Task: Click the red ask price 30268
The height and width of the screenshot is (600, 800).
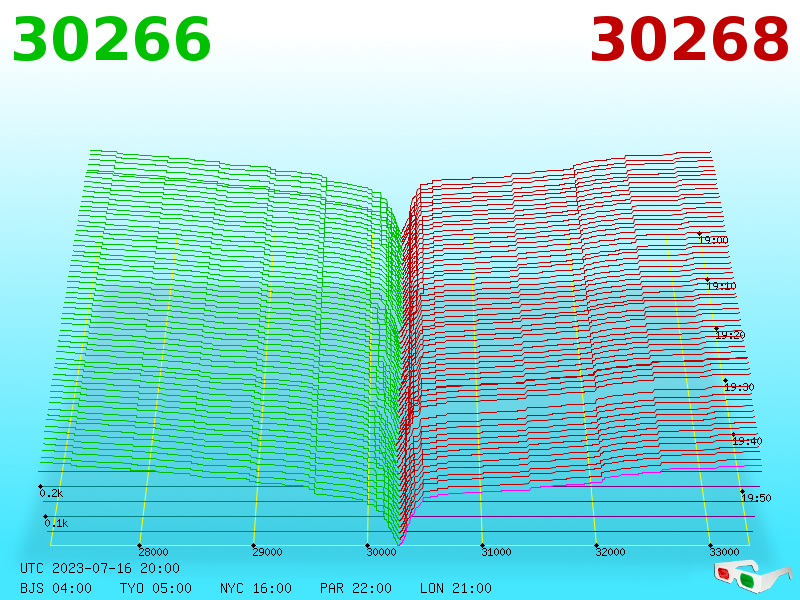Action: [689, 39]
